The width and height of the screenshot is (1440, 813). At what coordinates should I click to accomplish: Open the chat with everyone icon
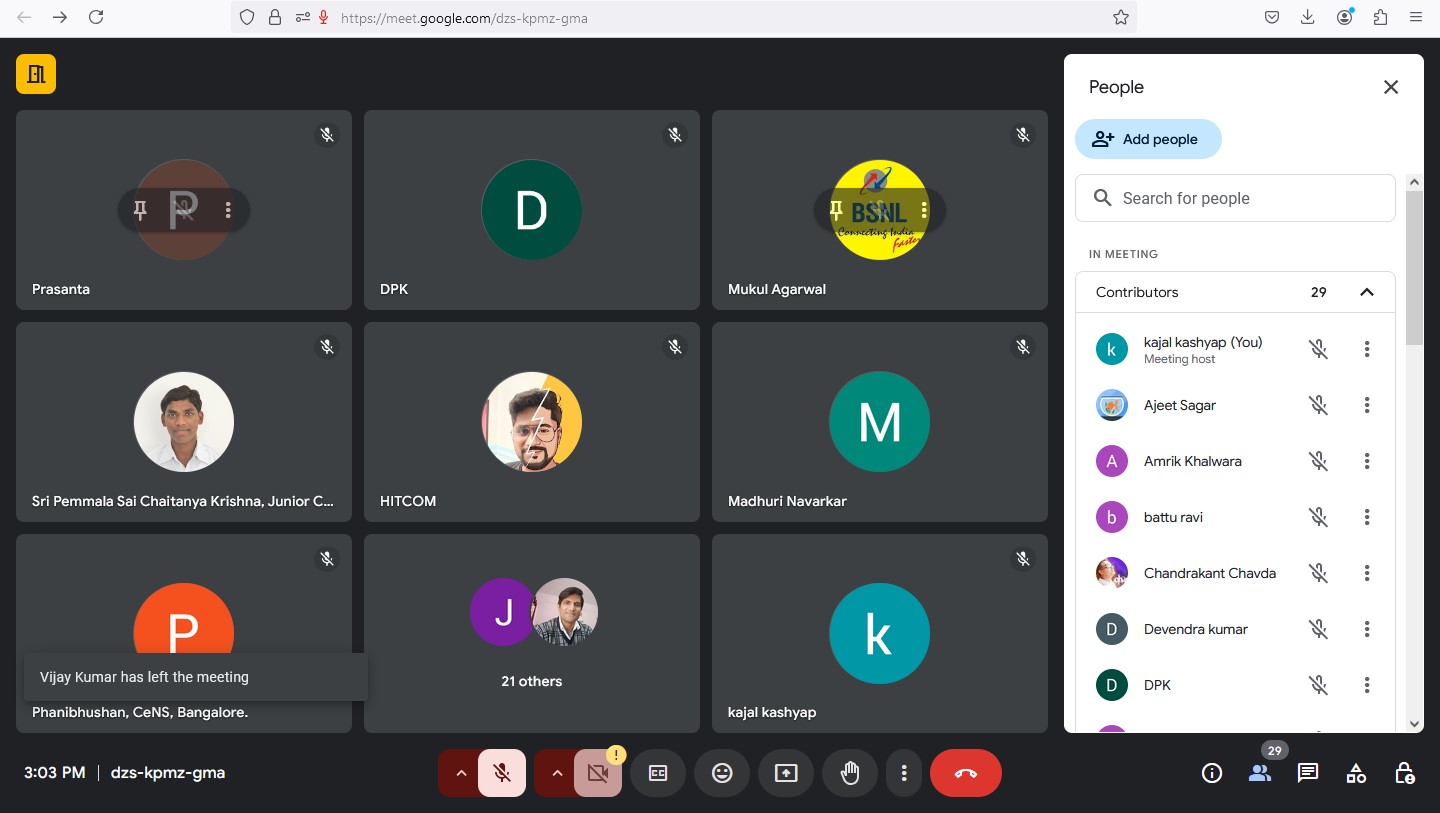[1307, 773]
